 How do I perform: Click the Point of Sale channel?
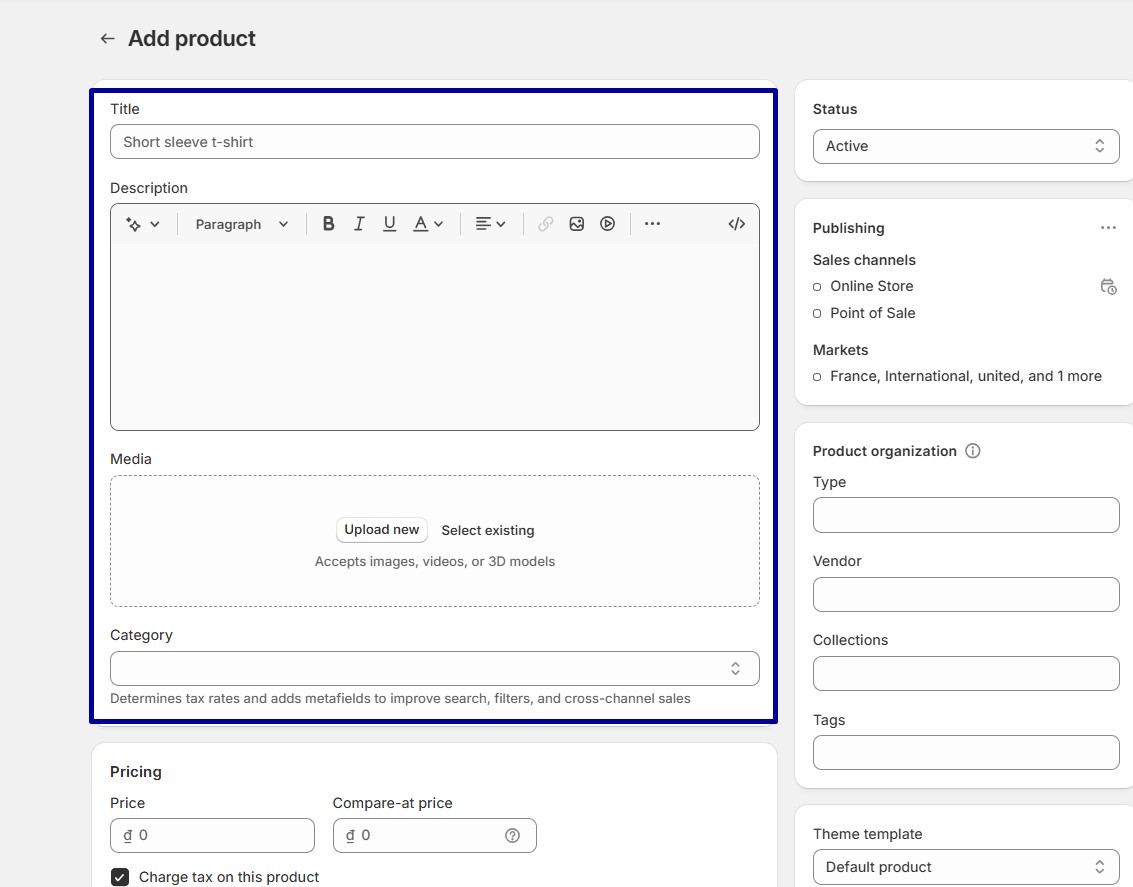pyautogui.click(x=872, y=313)
